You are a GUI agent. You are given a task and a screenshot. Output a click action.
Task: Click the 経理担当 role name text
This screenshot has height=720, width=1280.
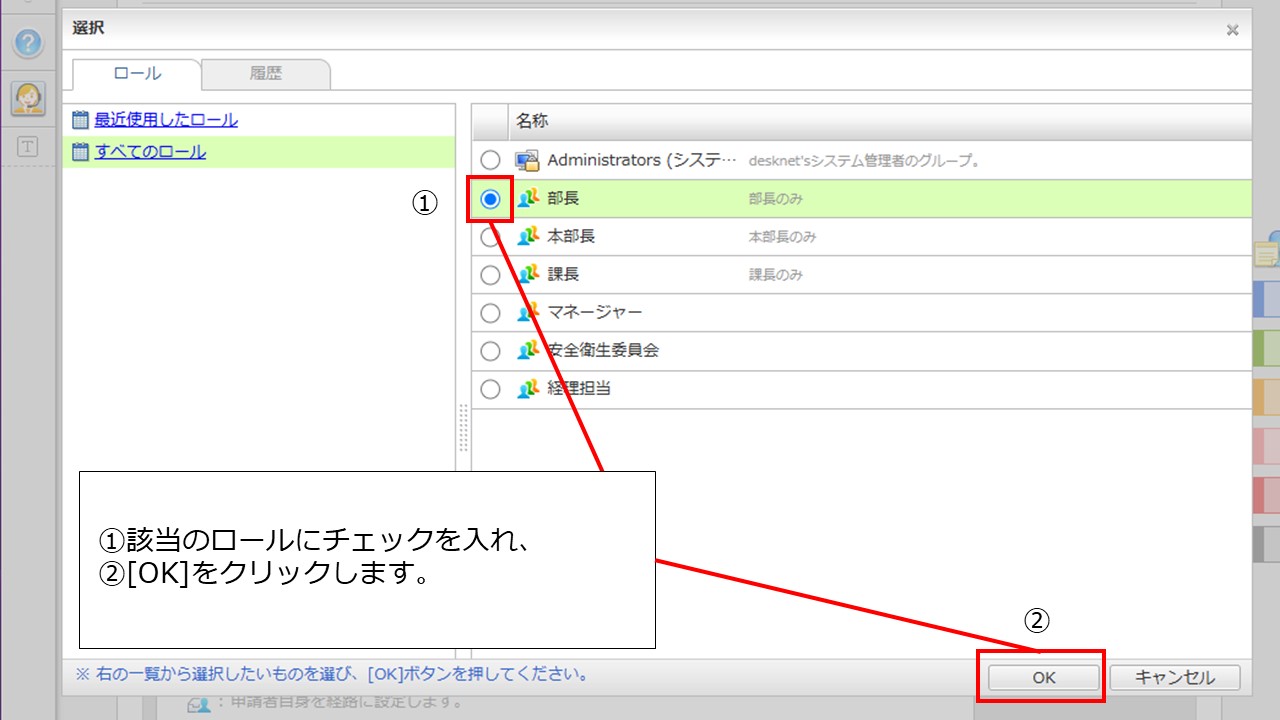[579, 388]
